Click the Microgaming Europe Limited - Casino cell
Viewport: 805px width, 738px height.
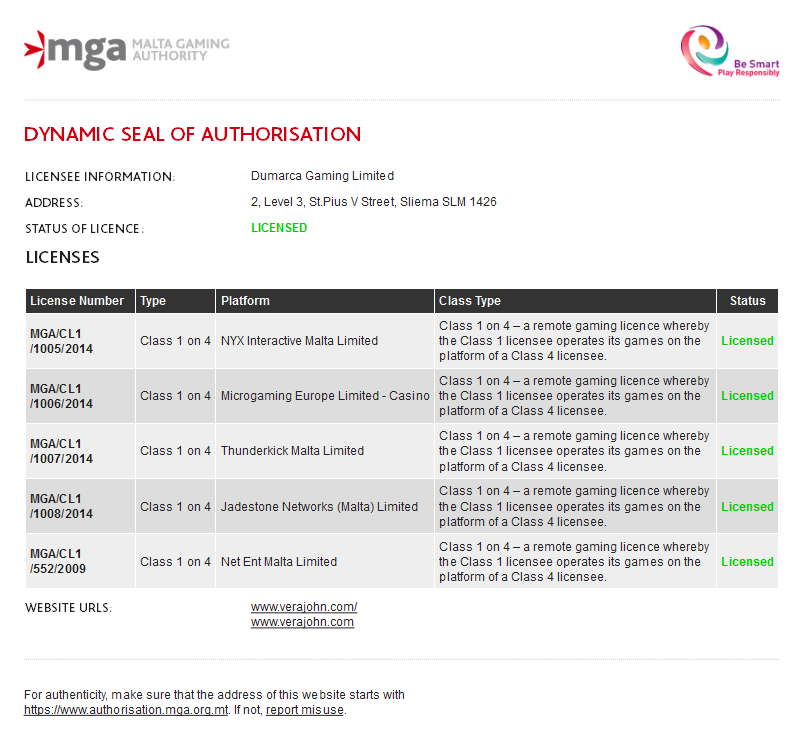tap(325, 395)
